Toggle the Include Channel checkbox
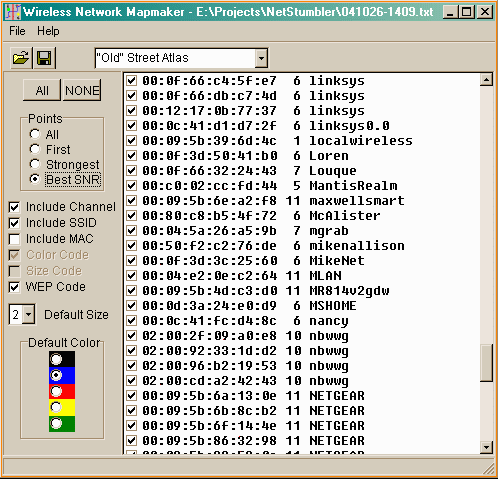Image resolution: width=498 pixels, height=479 pixels. [x=14, y=207]
